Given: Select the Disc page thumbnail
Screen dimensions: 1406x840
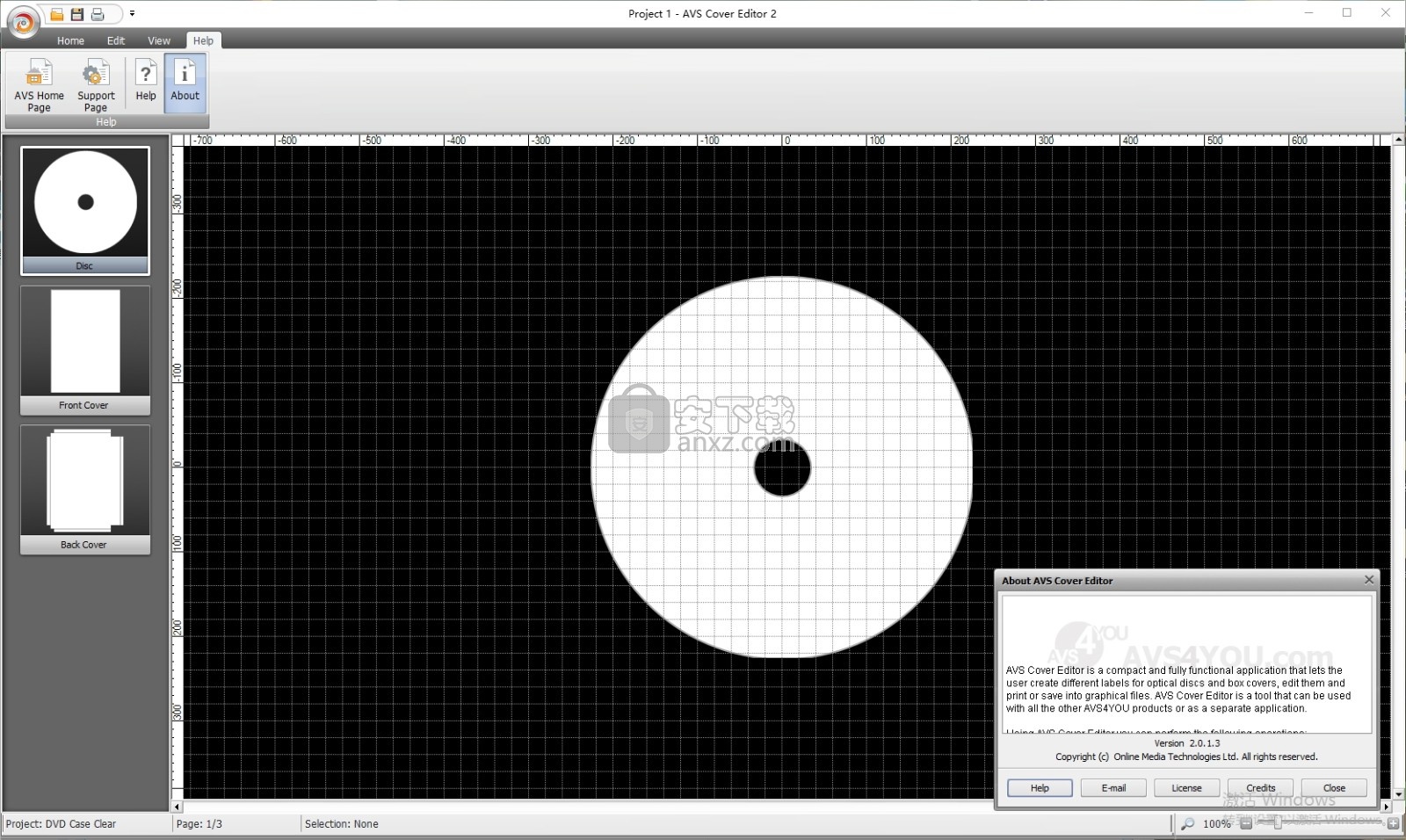Looking at the screenshot, I should coord(85,211).
